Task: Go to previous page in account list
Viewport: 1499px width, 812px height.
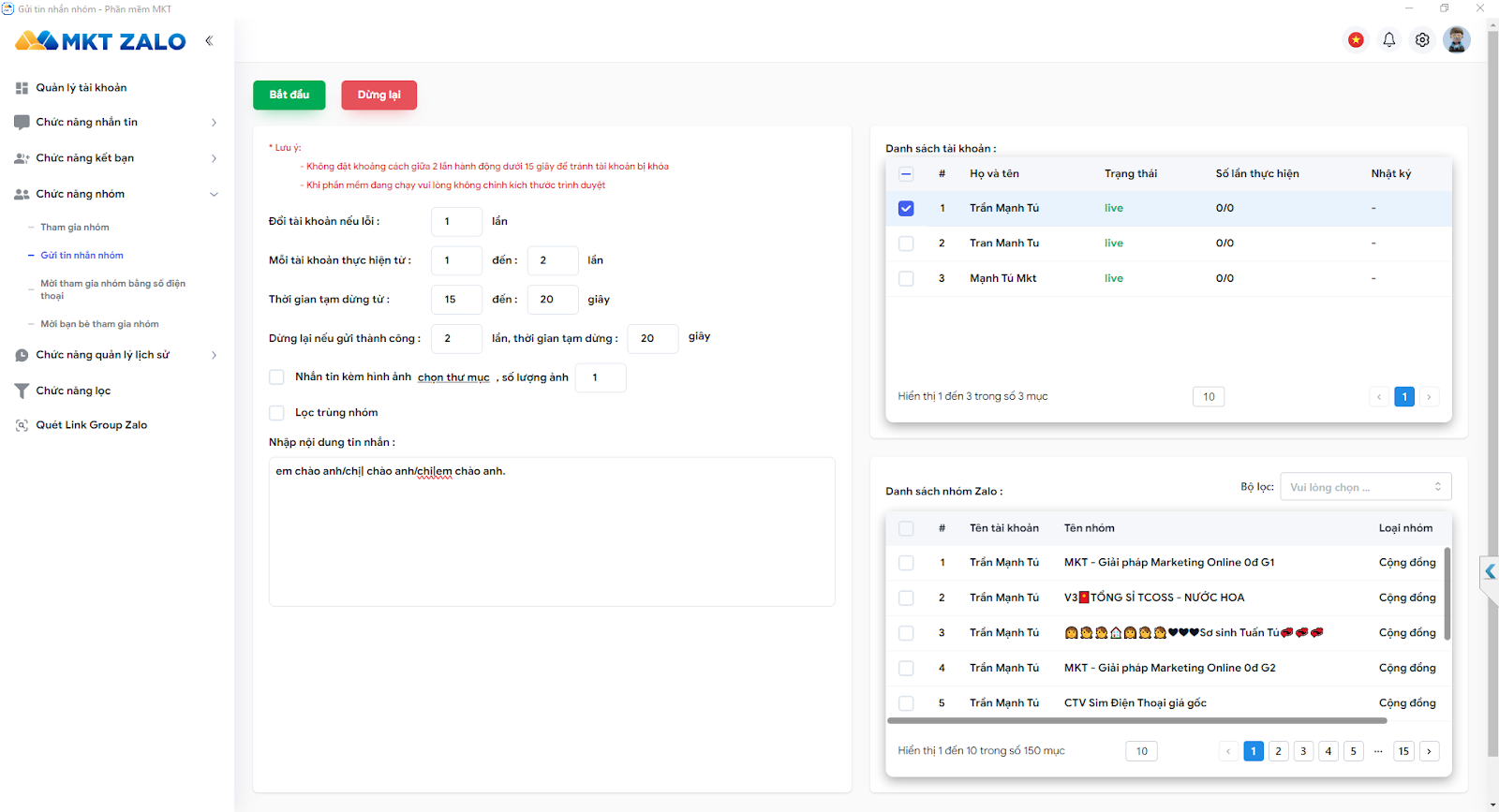Action: click(x=1379, y=397)
